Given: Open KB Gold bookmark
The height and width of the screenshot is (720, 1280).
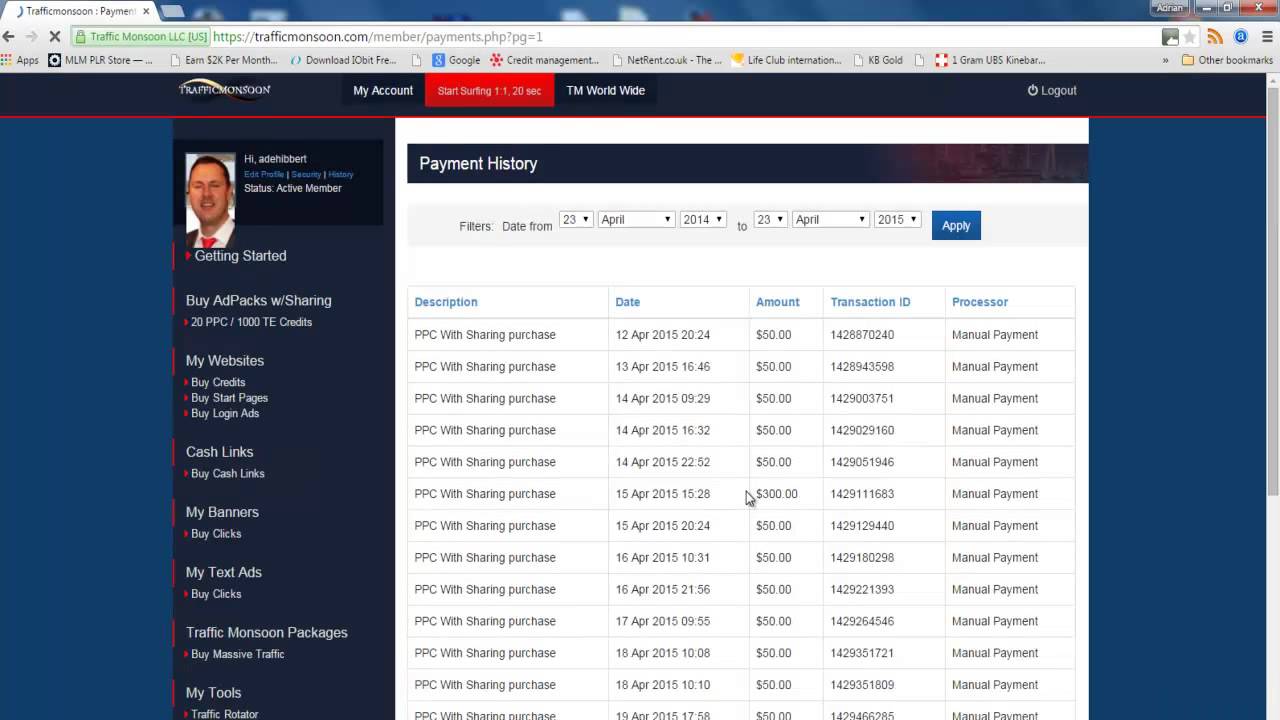Looking at the screenshot, I should pos(877,60).
